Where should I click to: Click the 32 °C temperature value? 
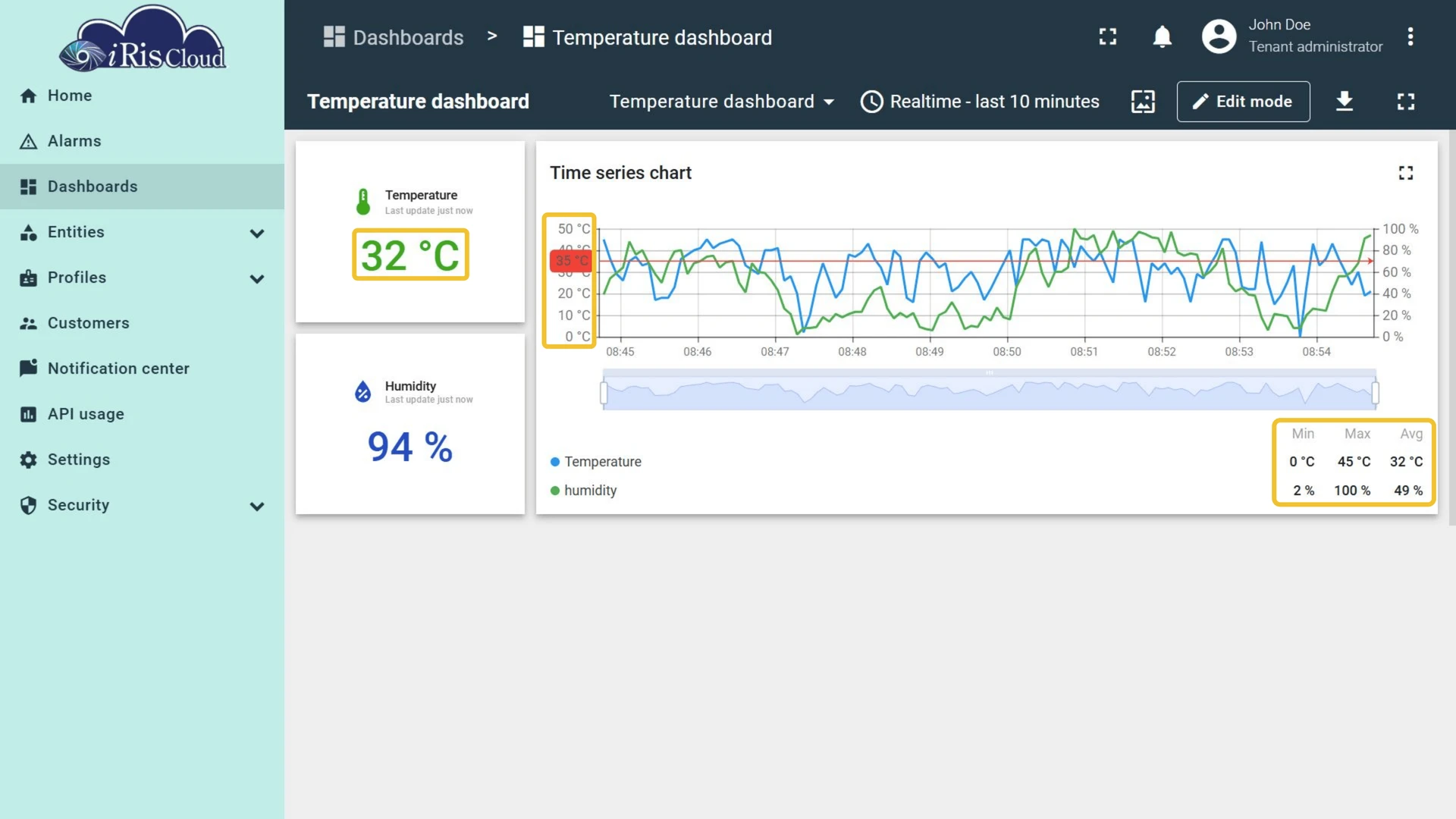(x=410, y=255)
